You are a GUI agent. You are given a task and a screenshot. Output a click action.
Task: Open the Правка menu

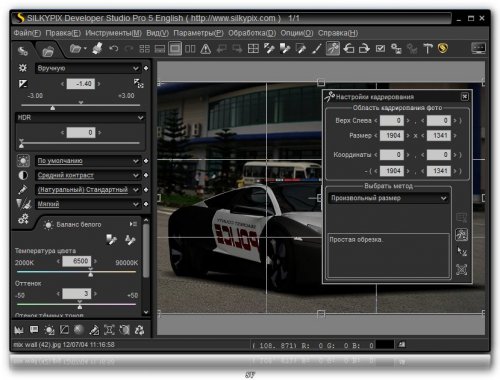pyautogui.click(x=63, y=33)
